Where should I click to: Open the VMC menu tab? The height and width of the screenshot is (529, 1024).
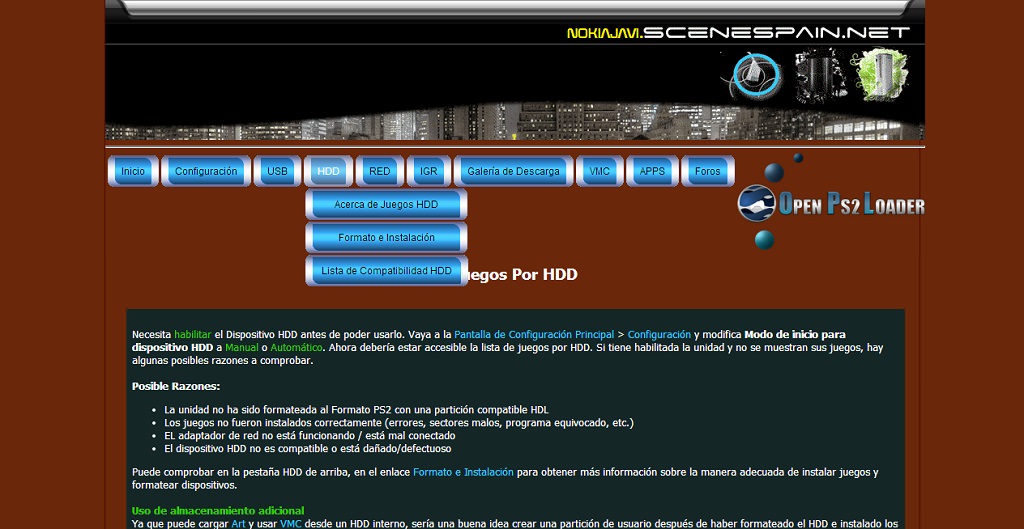[x=600, y=171]
